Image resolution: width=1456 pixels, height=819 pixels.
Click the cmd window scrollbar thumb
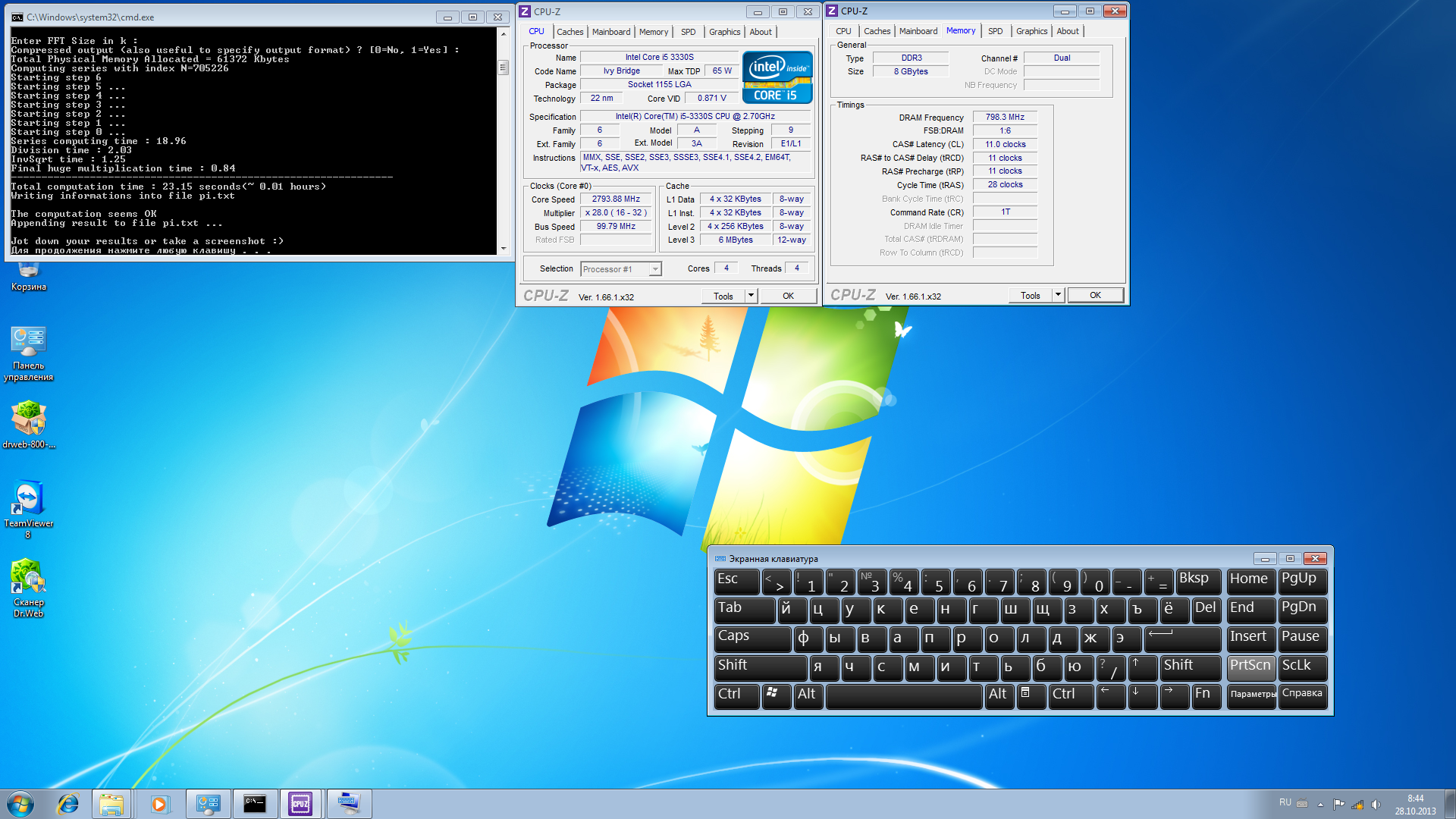[503, 67]
